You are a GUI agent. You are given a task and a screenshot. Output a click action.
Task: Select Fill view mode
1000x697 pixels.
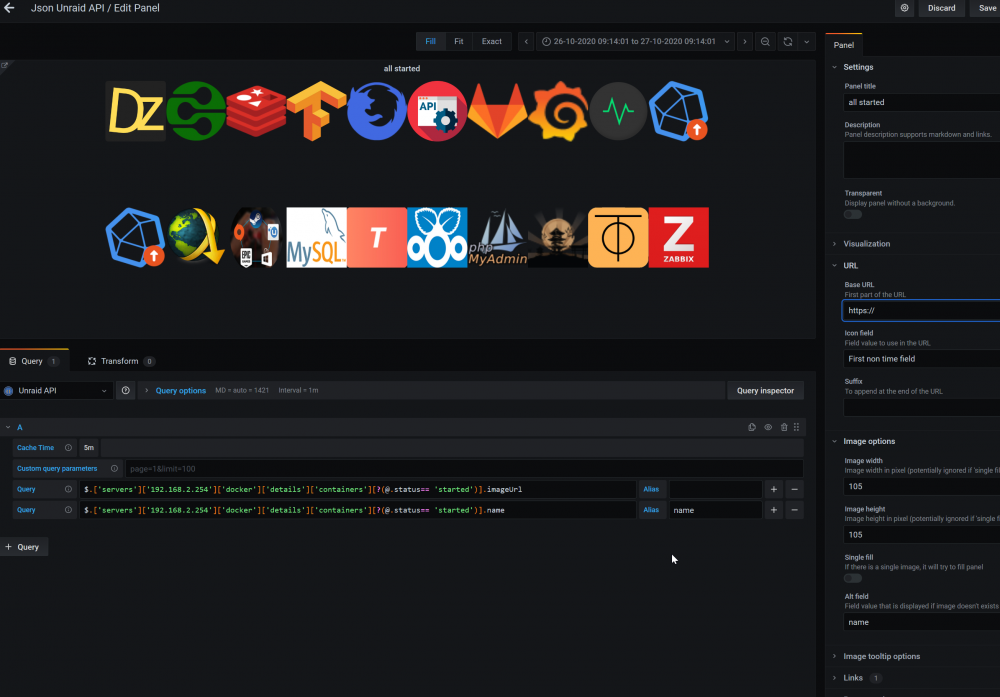[430, 41]
